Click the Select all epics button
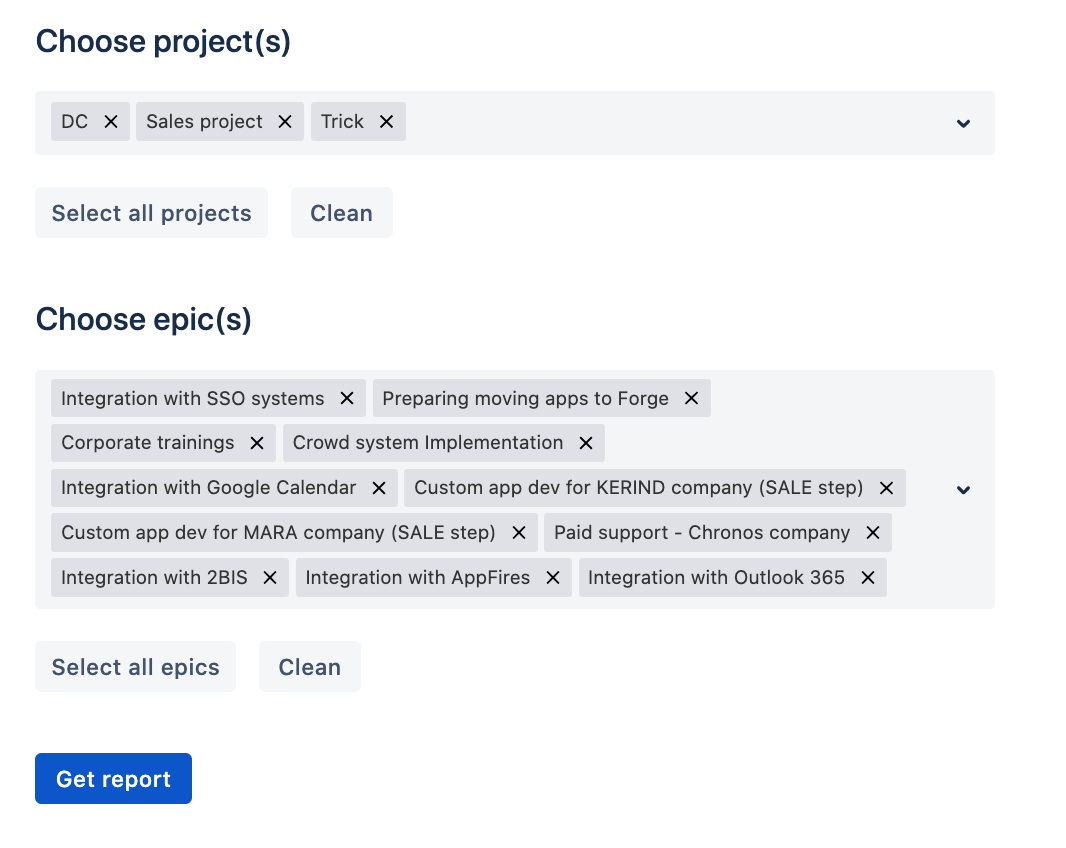This screenshot has height=848, width=1066. point(135,667)
